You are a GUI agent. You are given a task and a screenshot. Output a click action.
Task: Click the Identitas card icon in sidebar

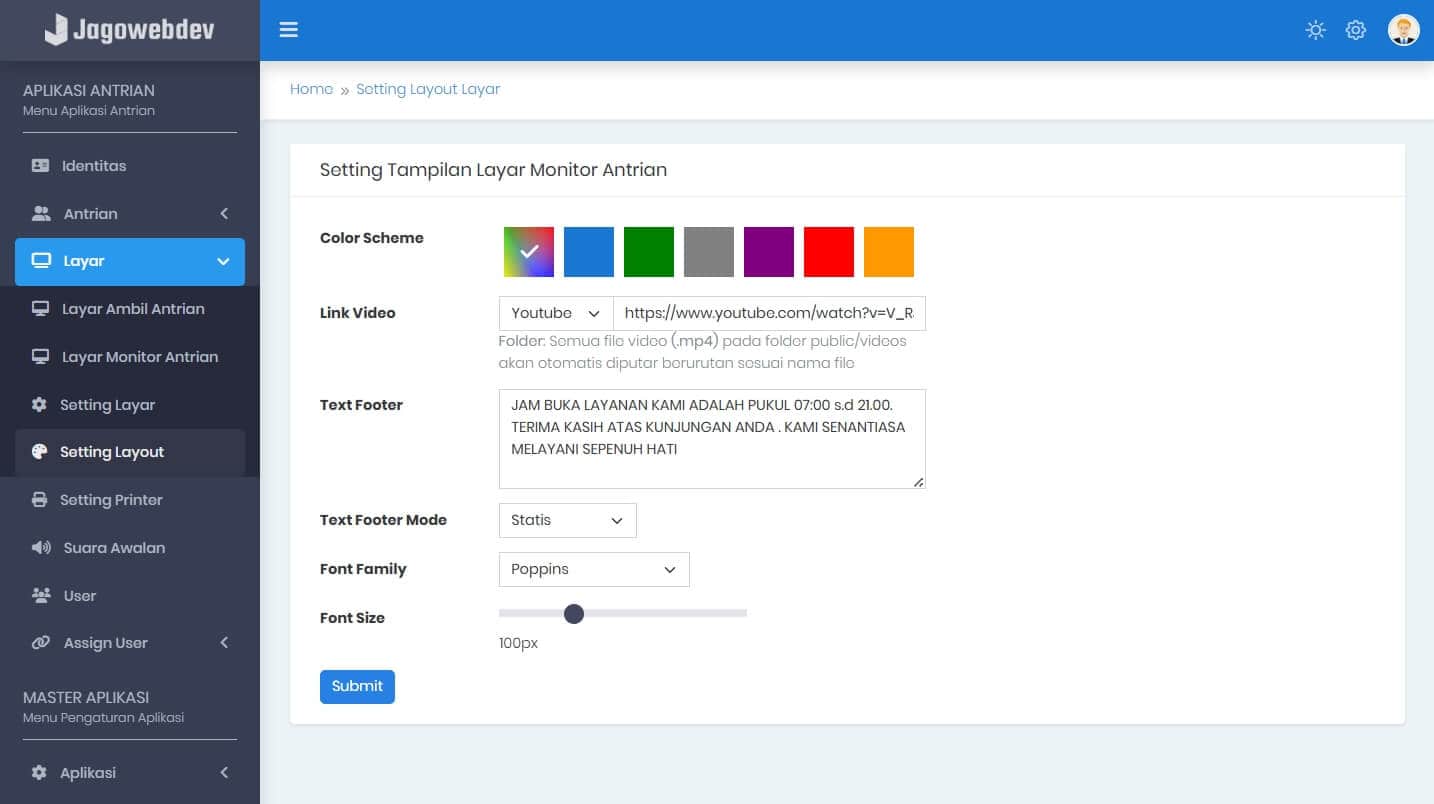click(x=40, y=166)
